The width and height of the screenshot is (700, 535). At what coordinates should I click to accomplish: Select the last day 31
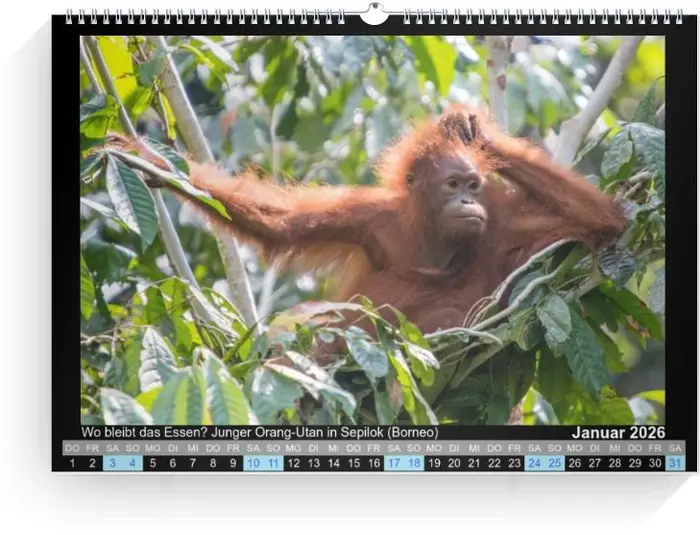[675, 463]
